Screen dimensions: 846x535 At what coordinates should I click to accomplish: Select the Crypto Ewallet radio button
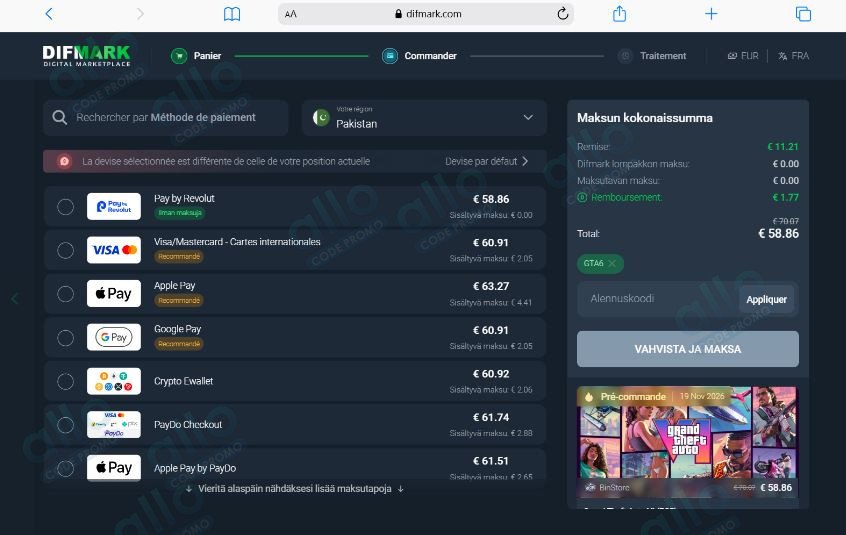click(65, 381)
